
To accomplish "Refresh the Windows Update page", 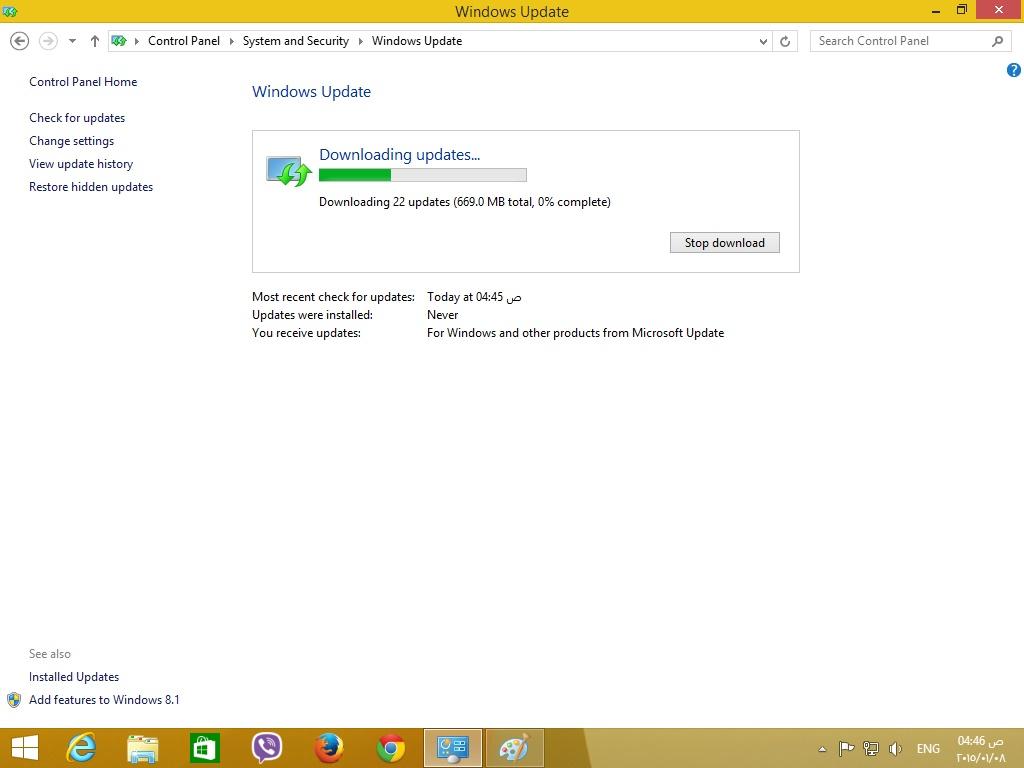I will 785,41.
